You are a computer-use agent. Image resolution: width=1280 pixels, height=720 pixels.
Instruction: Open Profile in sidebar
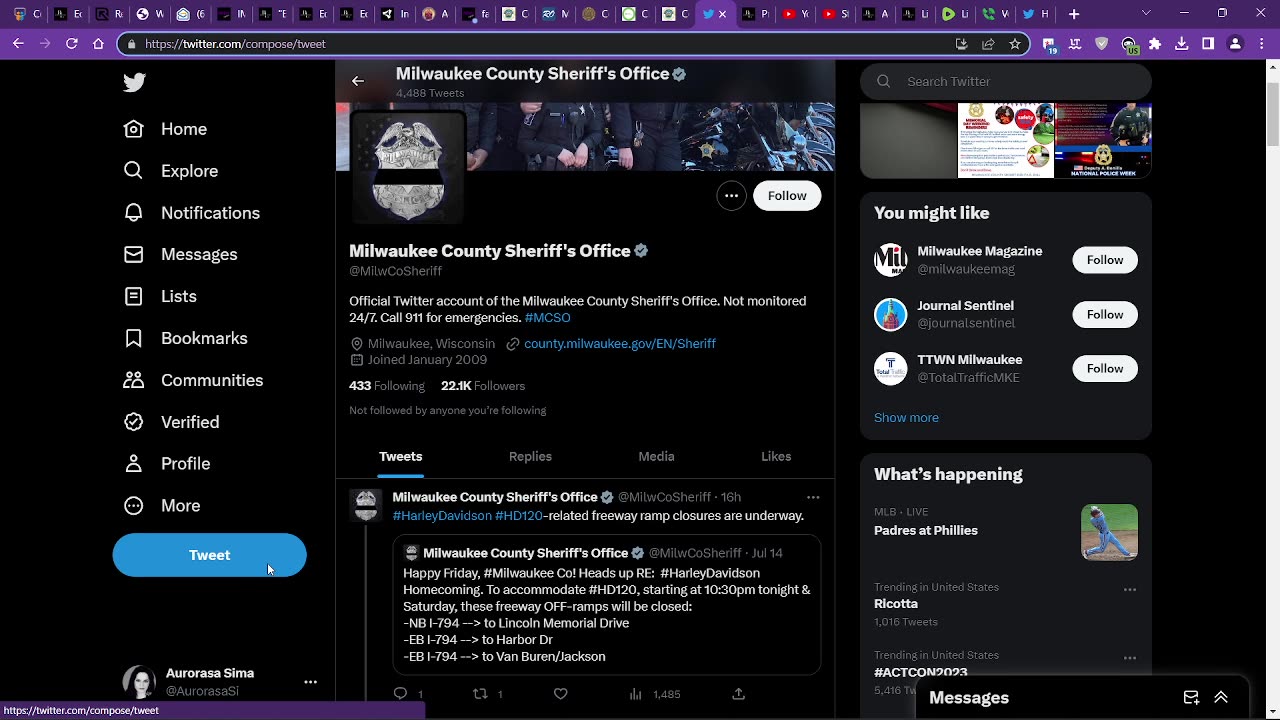(x=166, y=464)
